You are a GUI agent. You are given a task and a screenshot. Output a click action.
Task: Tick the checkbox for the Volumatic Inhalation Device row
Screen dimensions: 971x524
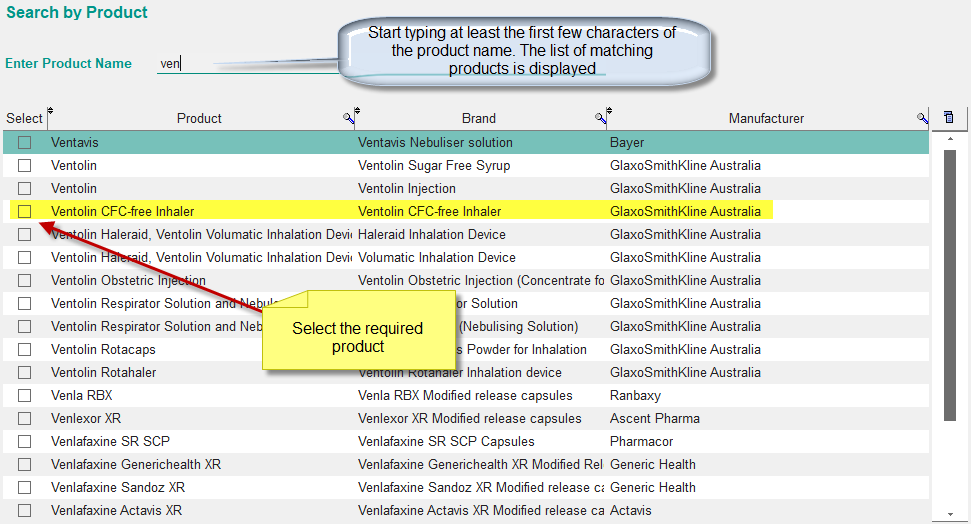pyautogui.click(x=24, y=257)
